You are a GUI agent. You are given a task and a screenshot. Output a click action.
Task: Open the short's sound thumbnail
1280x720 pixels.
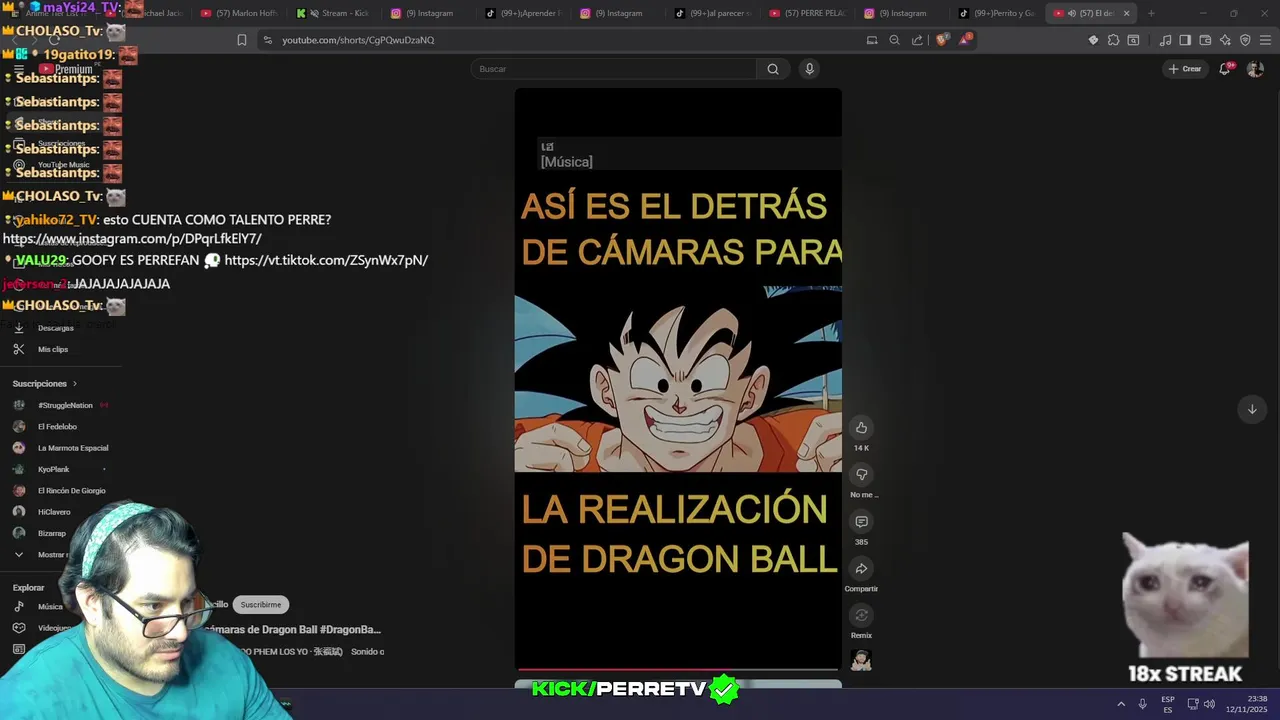(x=861, y=660)
